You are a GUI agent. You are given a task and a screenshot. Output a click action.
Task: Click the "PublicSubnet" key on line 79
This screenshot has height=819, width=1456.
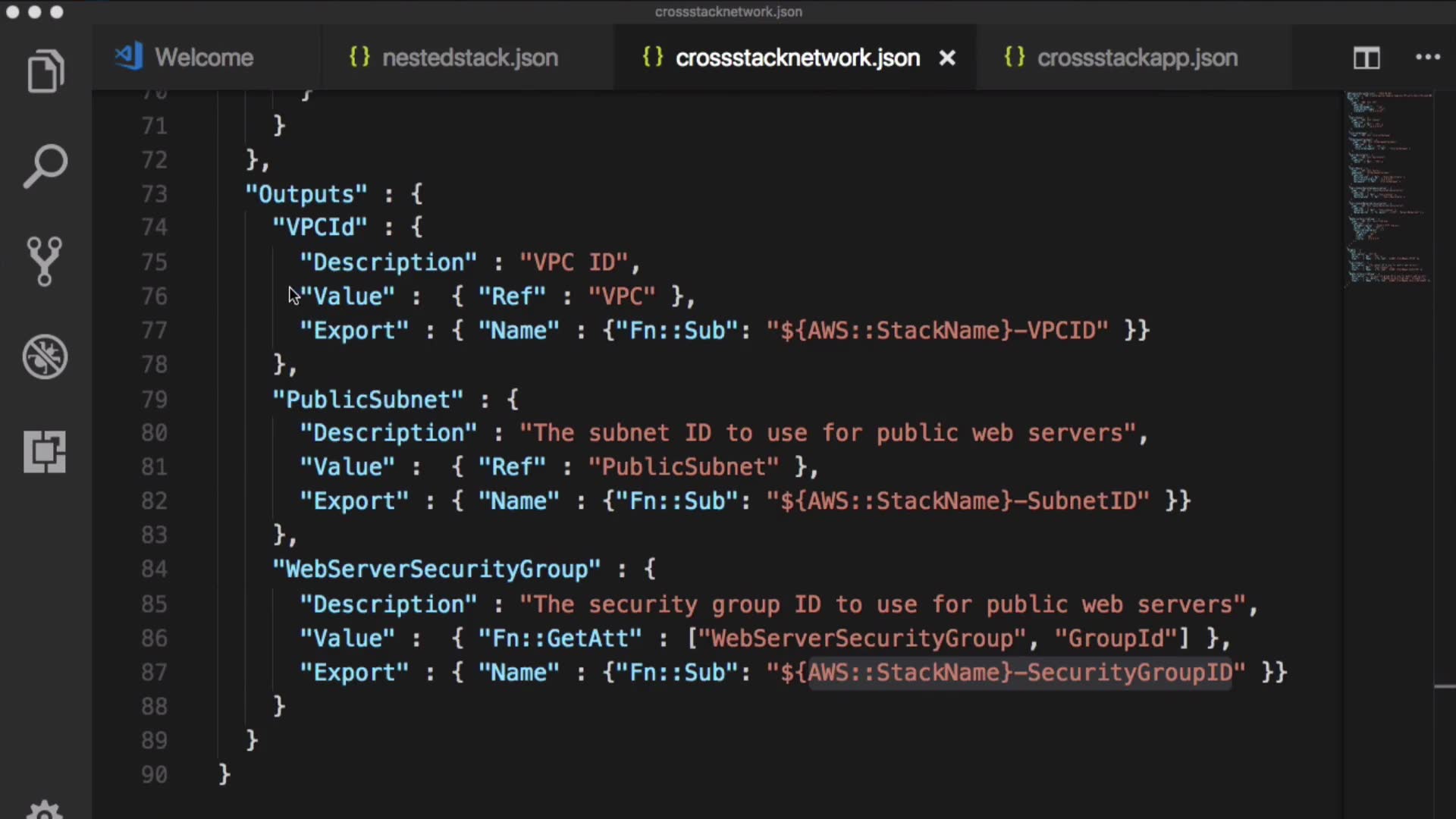(368, 400)
